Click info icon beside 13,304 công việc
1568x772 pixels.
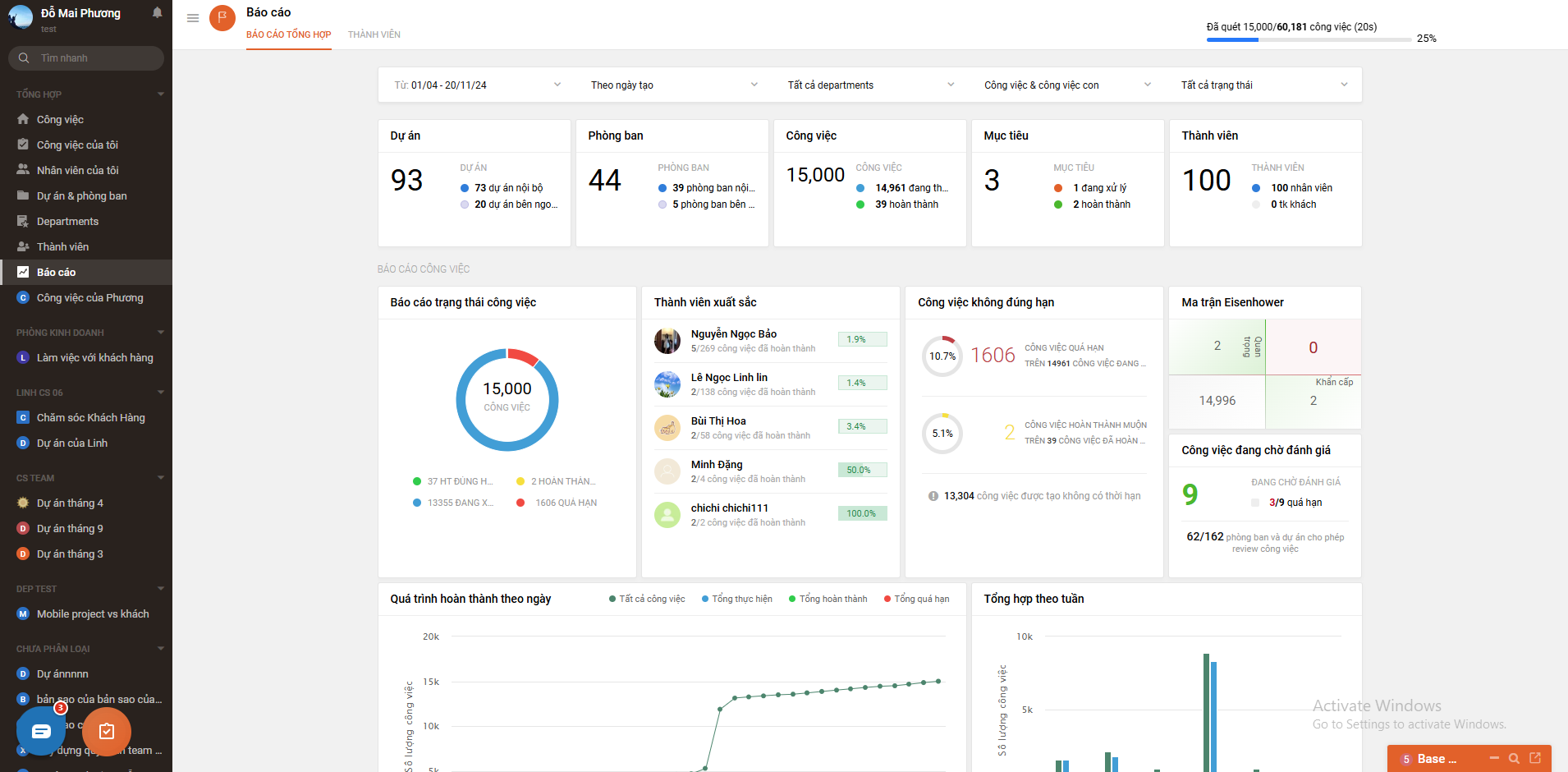pyautogui.click(x=933, y=496)
